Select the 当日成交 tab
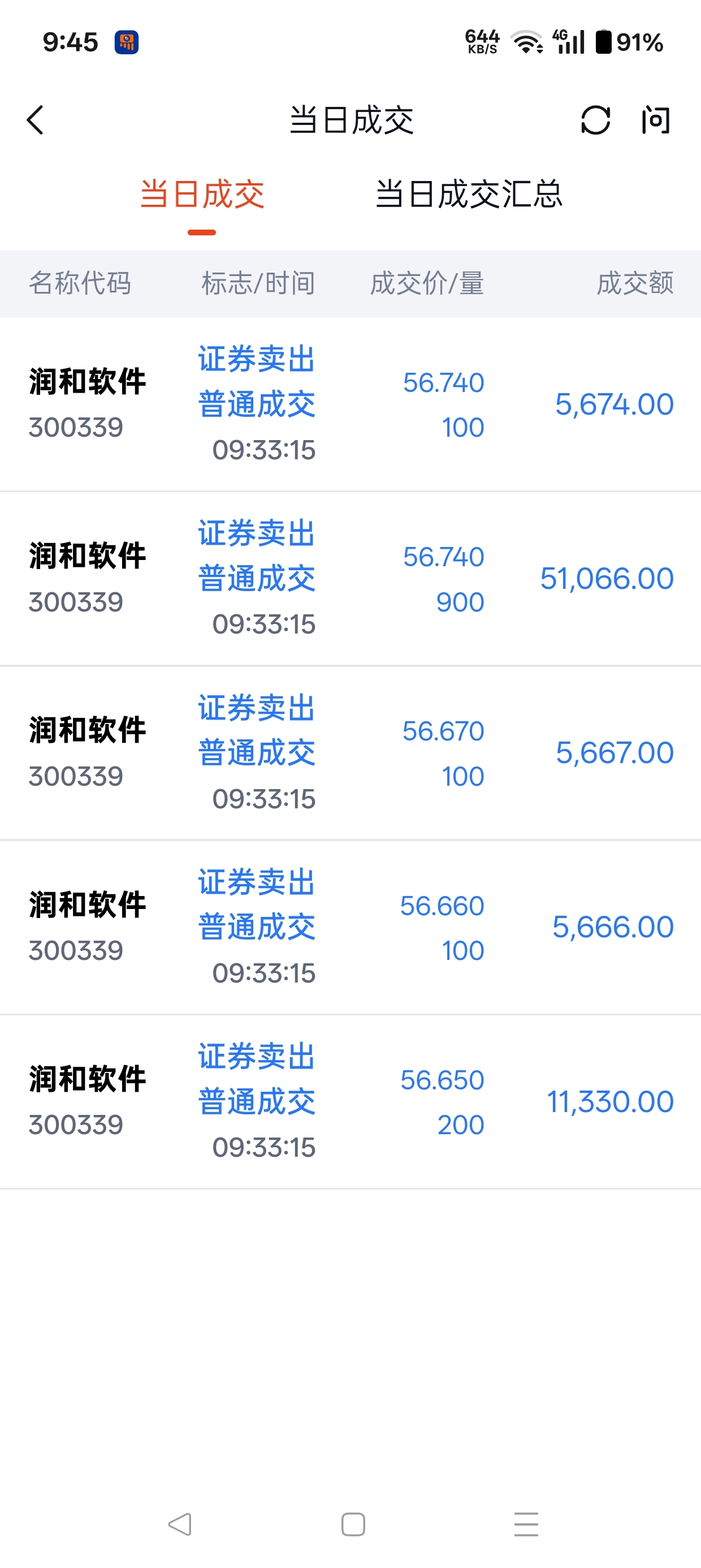The image size is (701, 1568). (x=202, y=194)
